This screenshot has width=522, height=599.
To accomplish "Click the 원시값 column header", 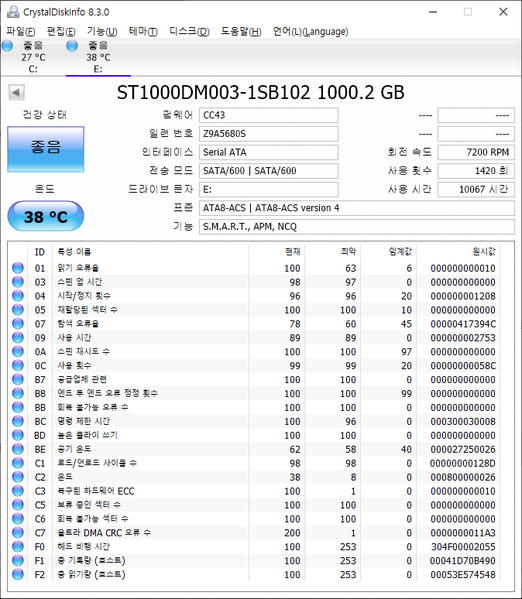I will coord(458,252).
